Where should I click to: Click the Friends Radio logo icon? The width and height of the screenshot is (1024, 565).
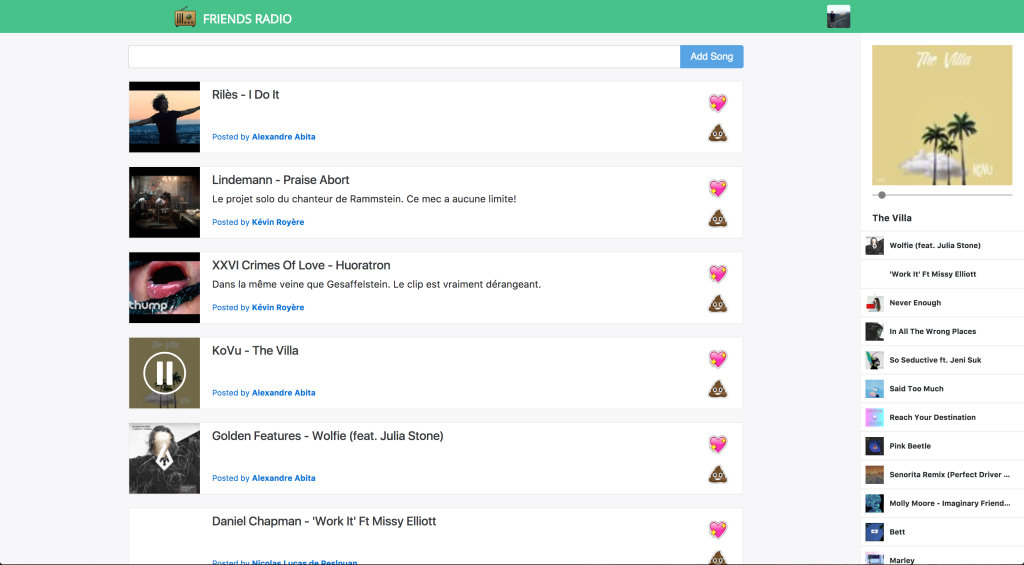pos(185,17)
